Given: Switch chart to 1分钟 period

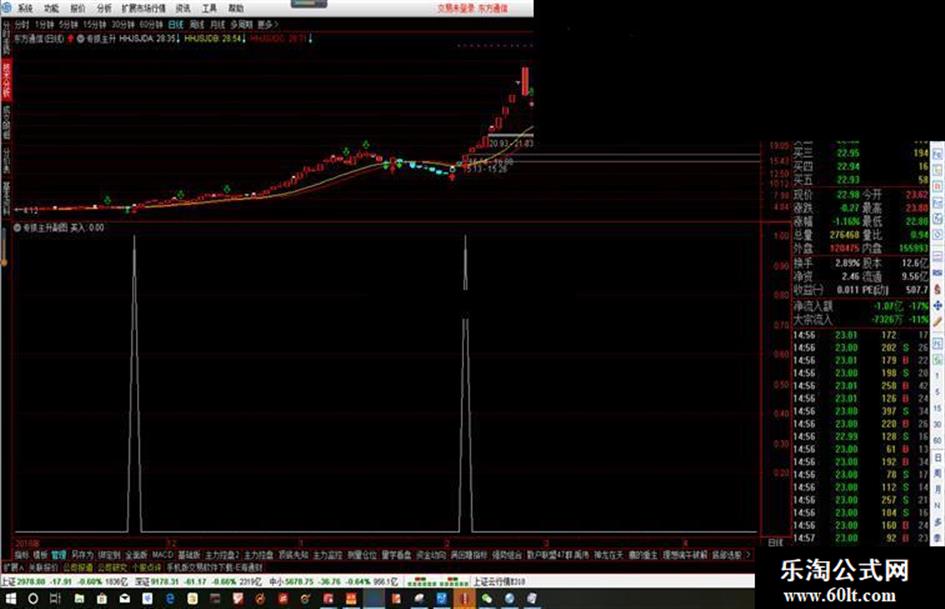Looking at the screenshot, I should click(x=44, y=25).
